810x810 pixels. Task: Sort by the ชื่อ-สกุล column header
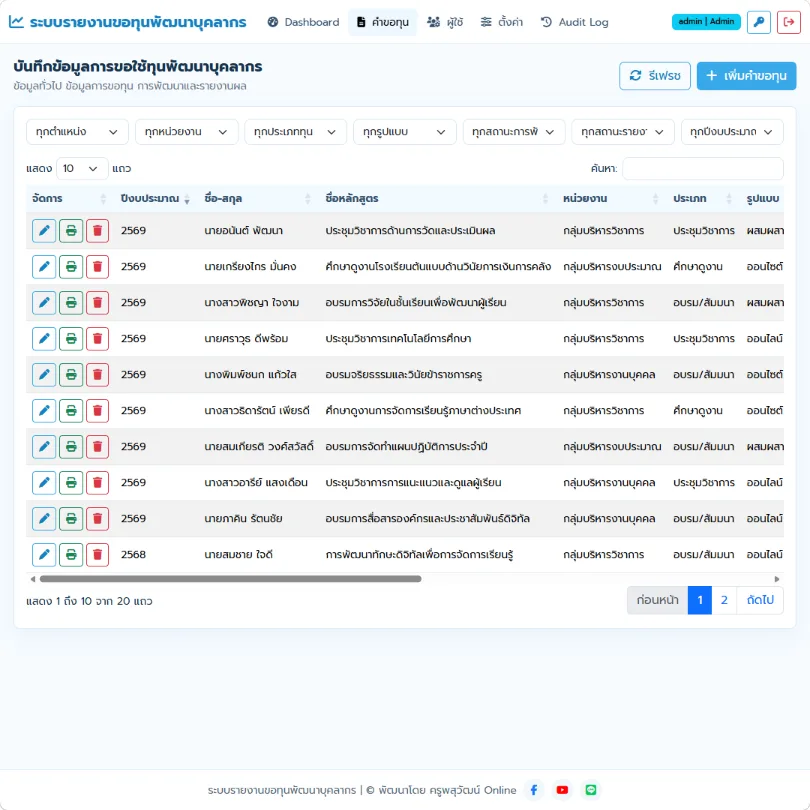tap(258, 198)
